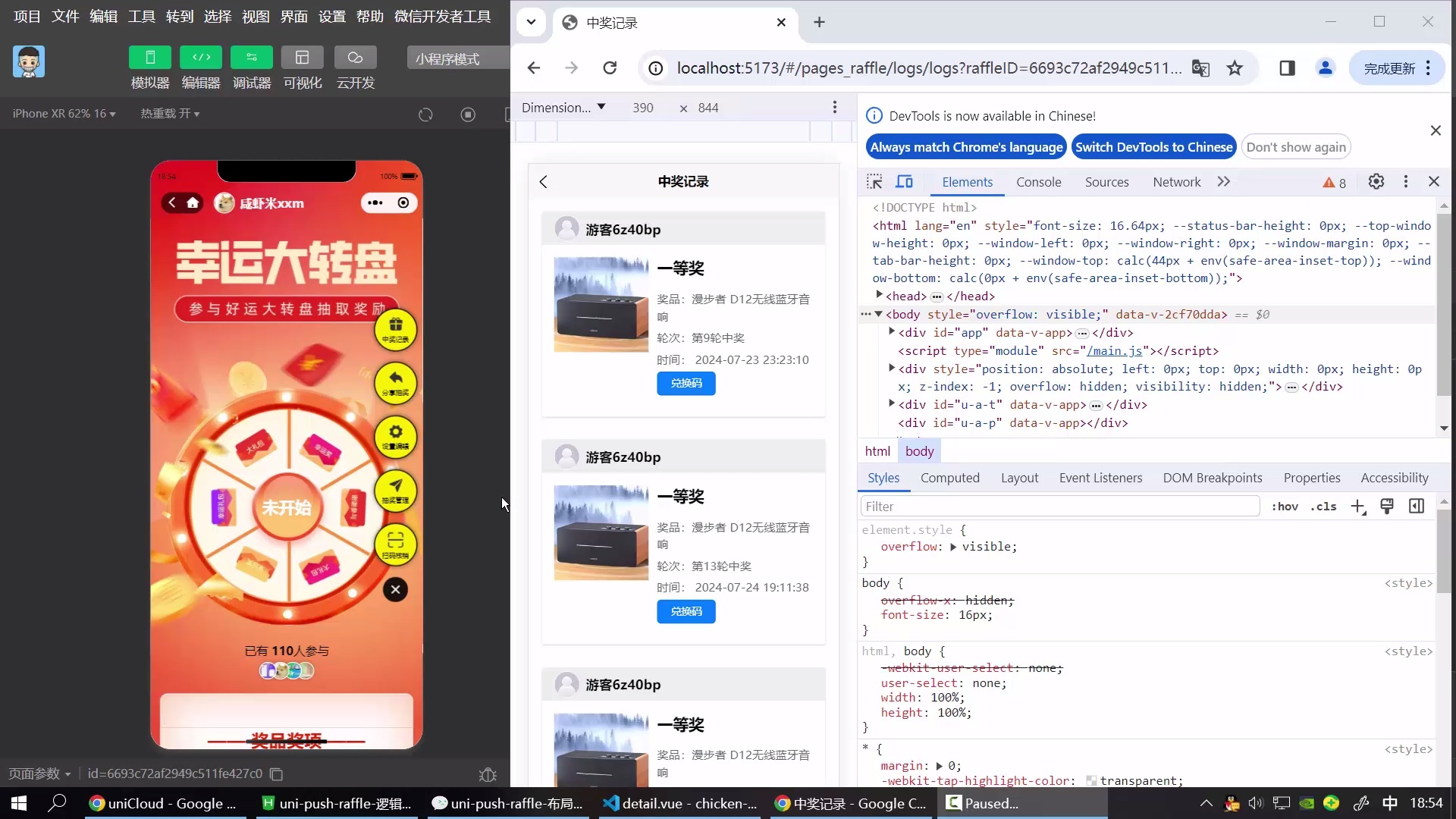Screen dimensions: 1456x819
Task: Click 兑换码 on the first prize record
Action: coord(685,383)
